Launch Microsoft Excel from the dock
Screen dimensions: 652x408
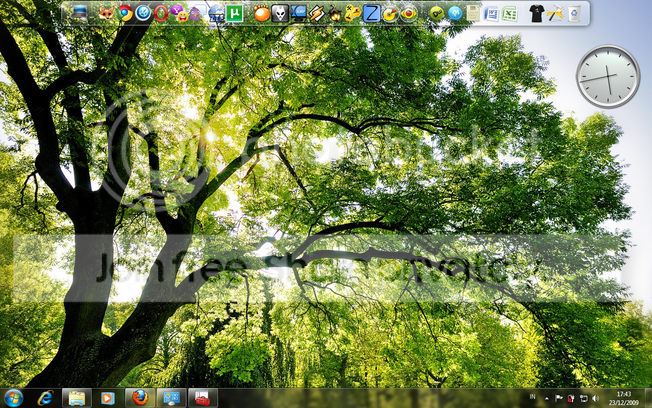click(x=509, y=13)
